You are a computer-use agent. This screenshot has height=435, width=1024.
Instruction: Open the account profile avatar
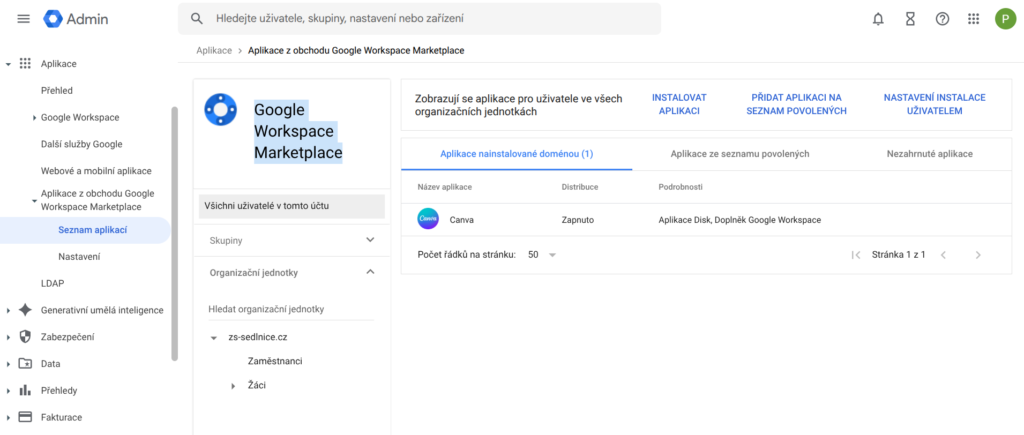1005,19
